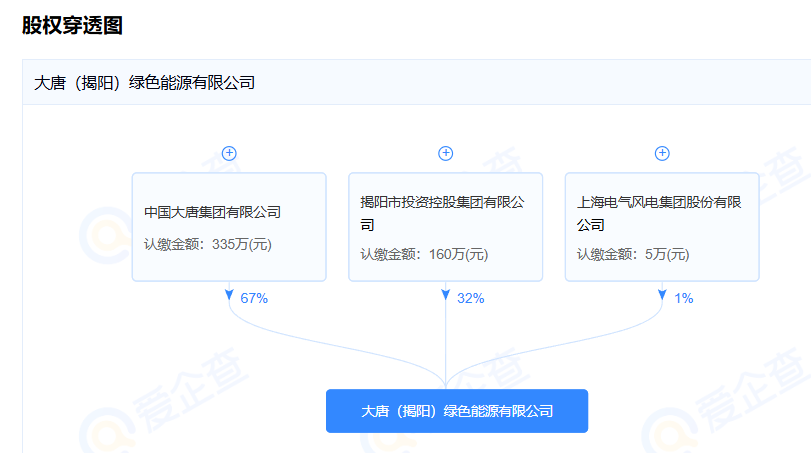Select the 1% shareholding label

pos(684,298)
